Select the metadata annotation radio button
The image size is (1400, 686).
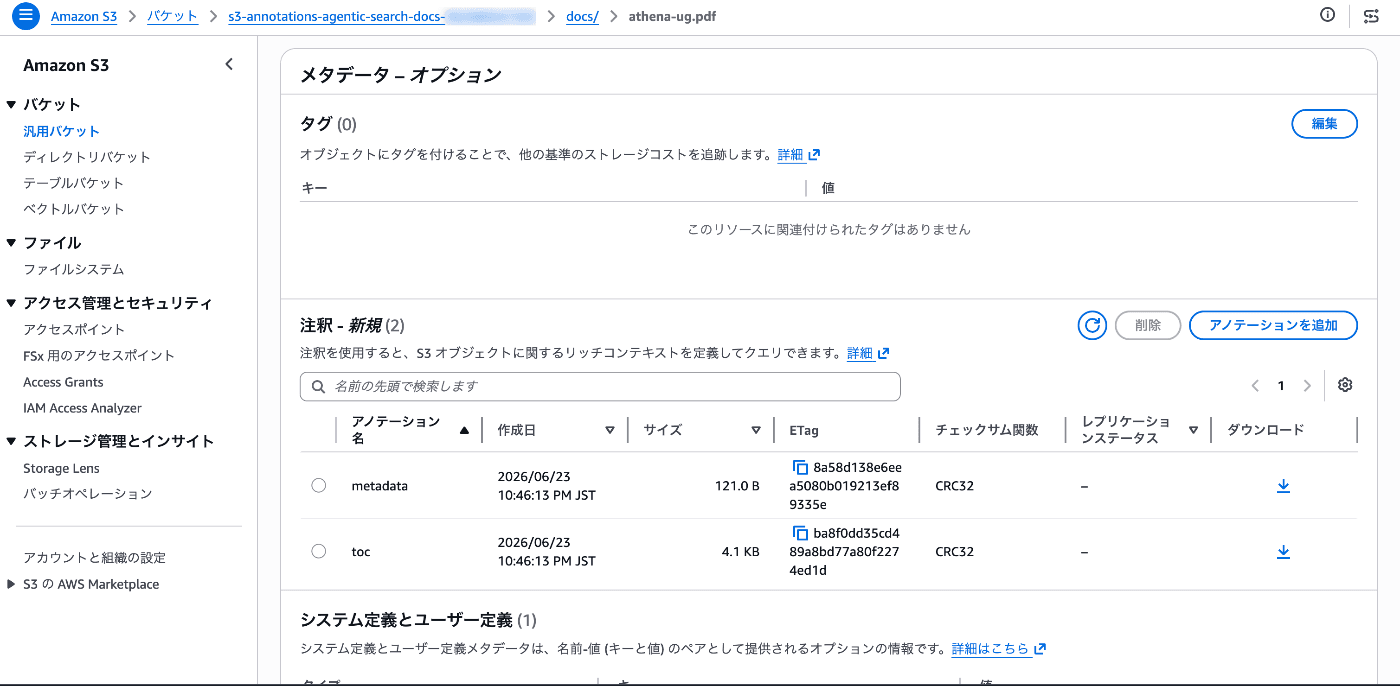pos(319,485)
